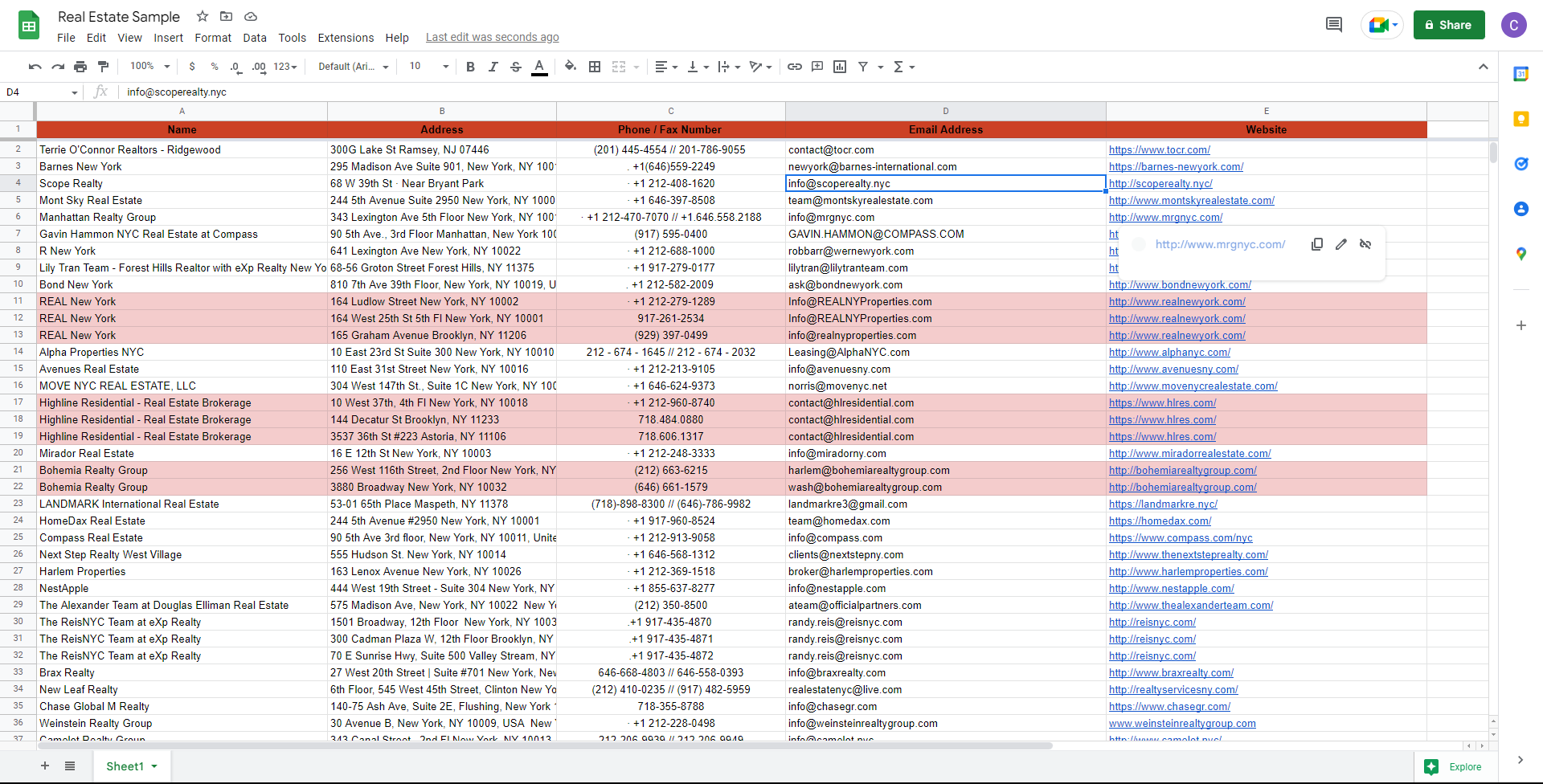Open comment history icon
This screenshot has width=1543, height=784.
tap(1334, 25)
